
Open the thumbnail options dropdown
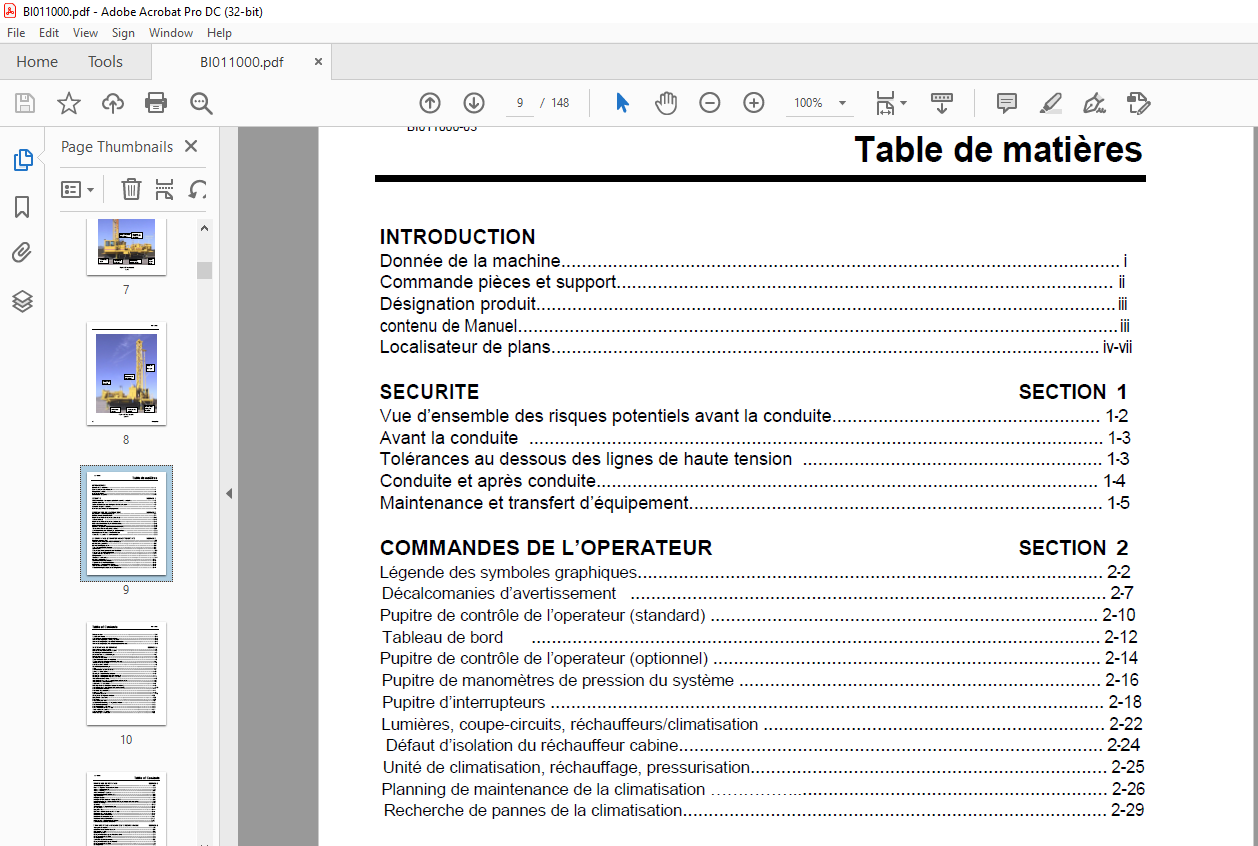tap(78, 189)
